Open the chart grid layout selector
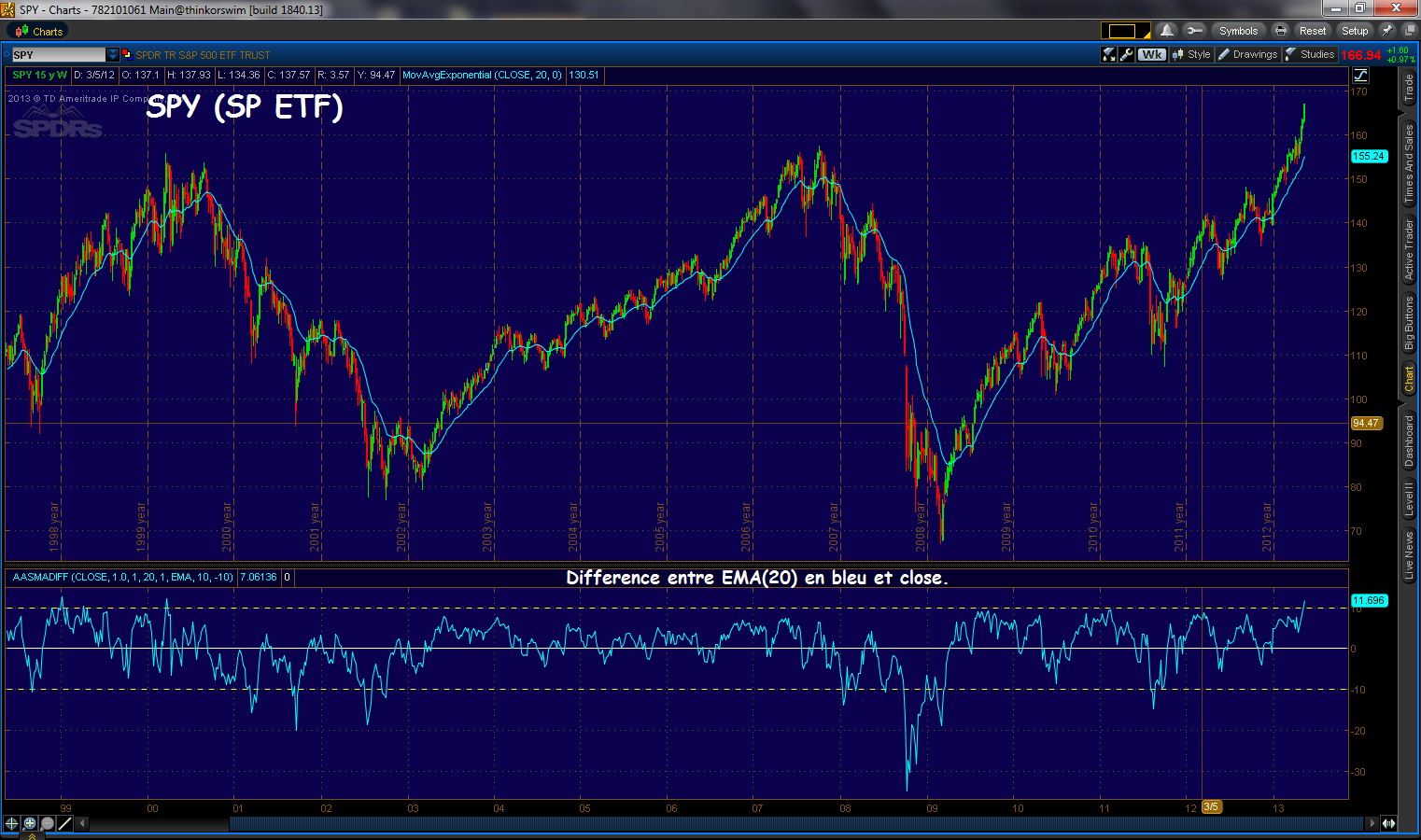This screenshot has width=1421, height=840. click(1125, 31)
